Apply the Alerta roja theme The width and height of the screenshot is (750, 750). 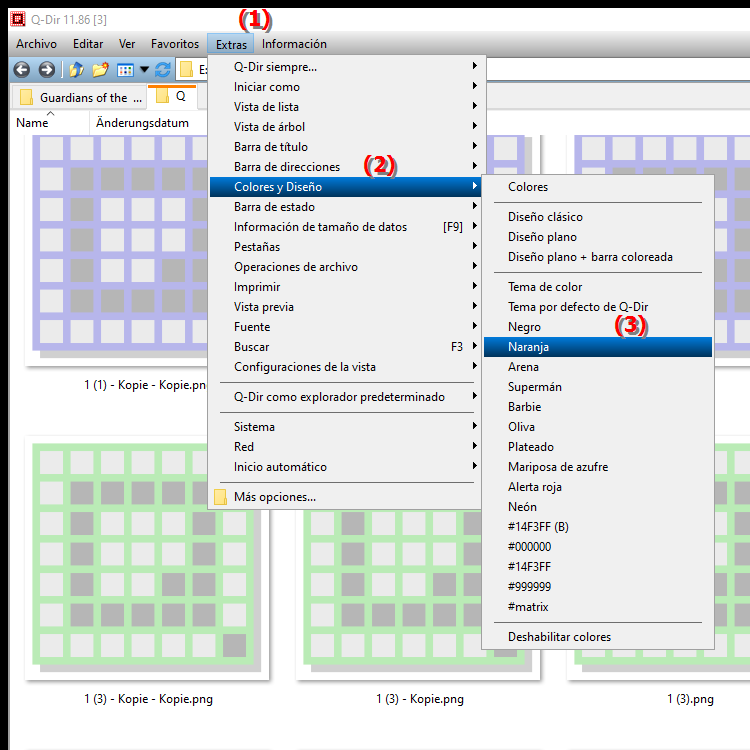click(598, 487)
